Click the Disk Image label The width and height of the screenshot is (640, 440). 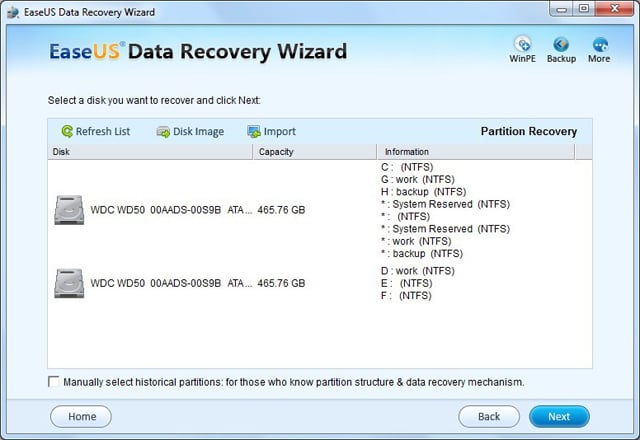click(198, 131)
